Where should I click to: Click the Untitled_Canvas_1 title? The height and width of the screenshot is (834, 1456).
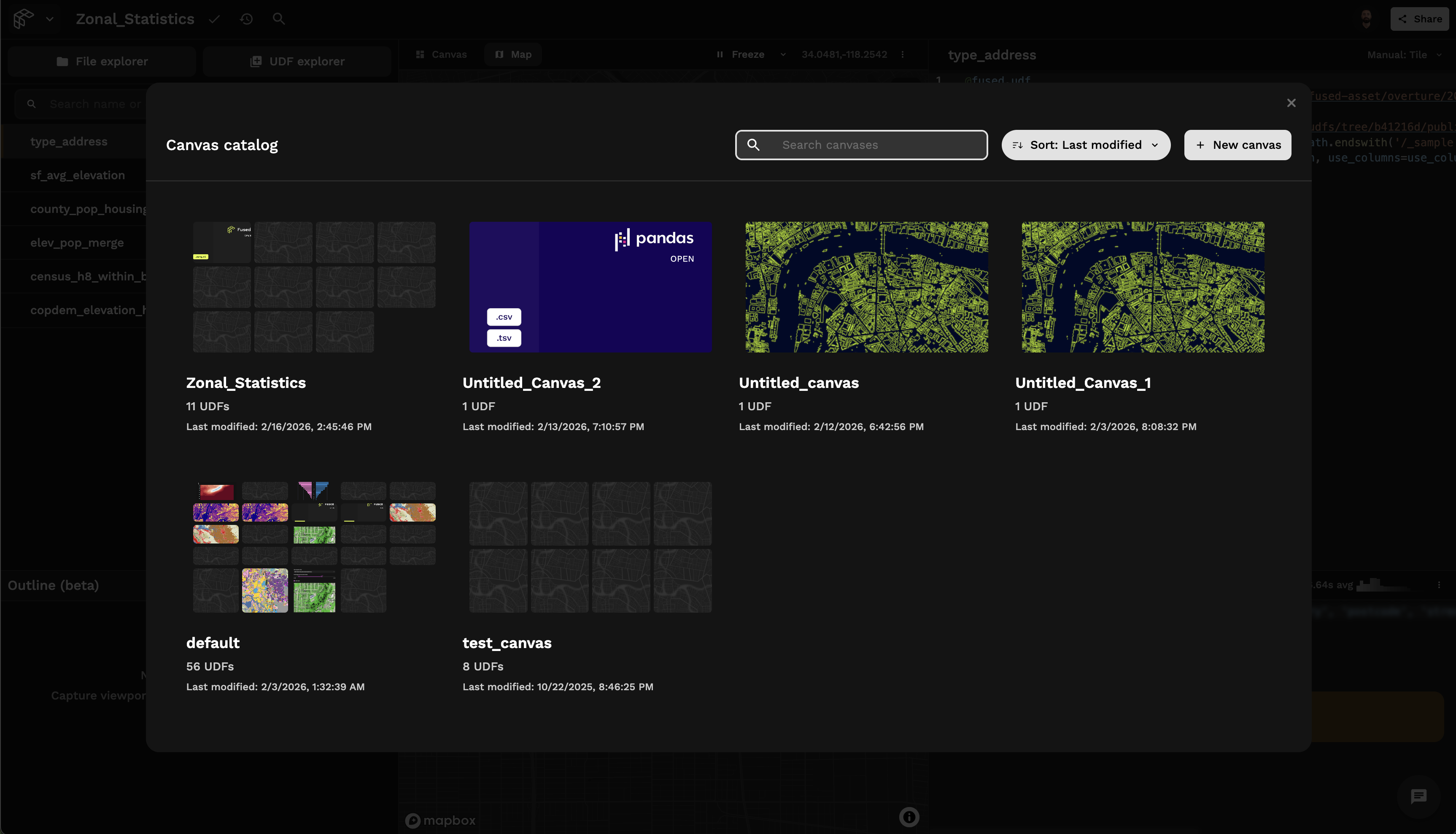pos(1083,382)
